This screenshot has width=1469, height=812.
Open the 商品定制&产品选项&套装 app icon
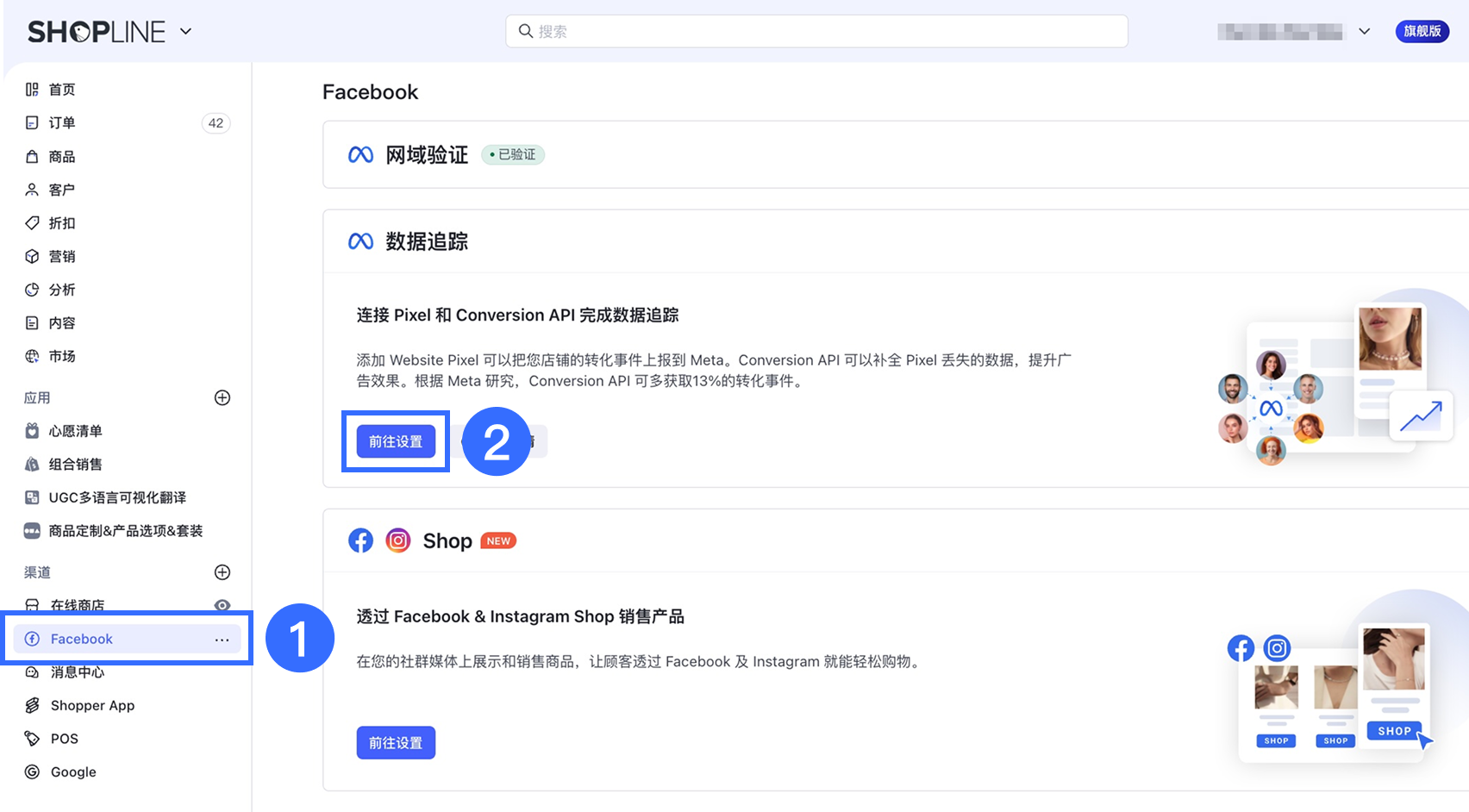pos(32,531)
